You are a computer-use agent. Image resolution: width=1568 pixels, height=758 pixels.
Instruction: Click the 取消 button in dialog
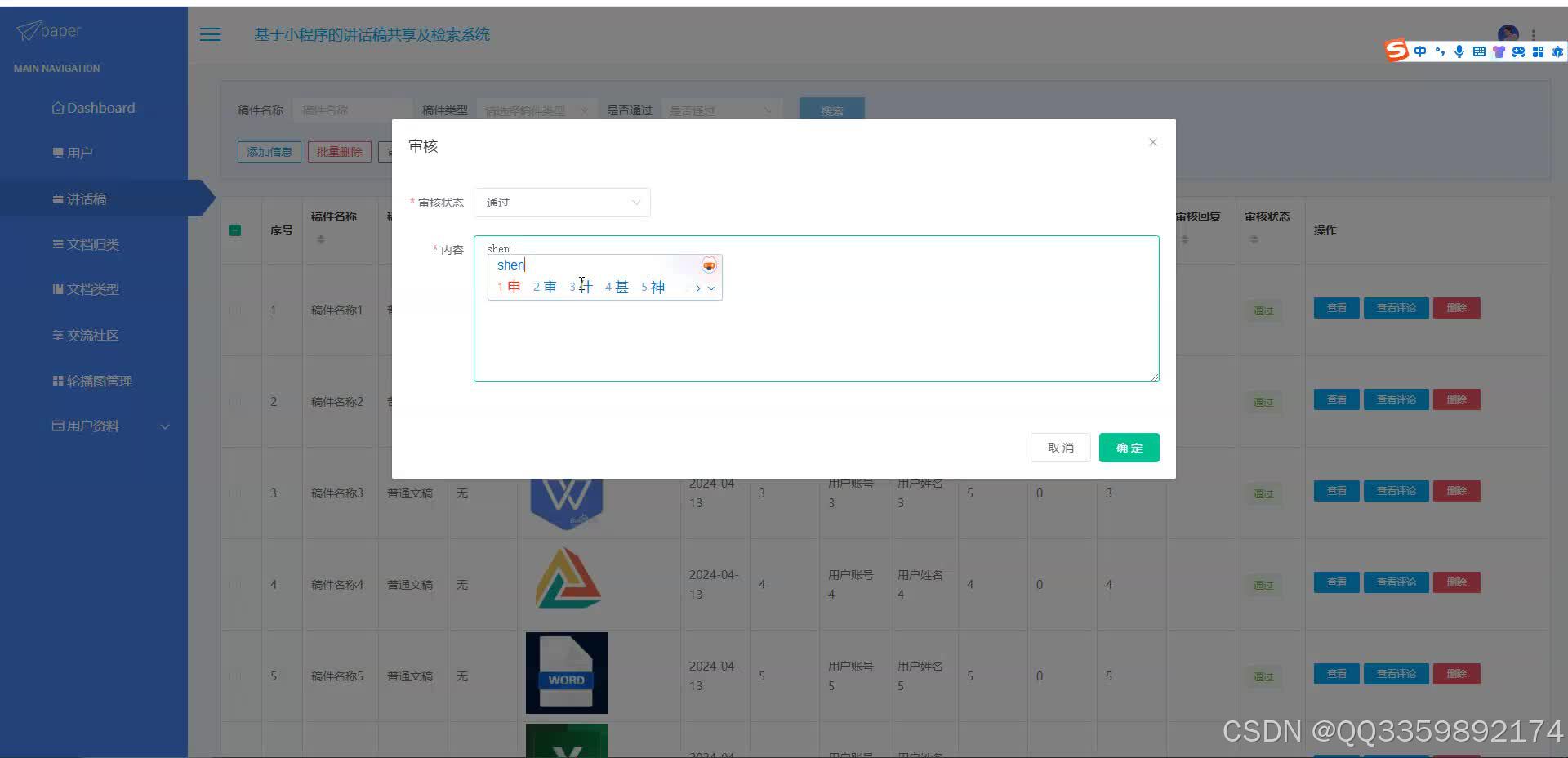tap(1060, 448)
